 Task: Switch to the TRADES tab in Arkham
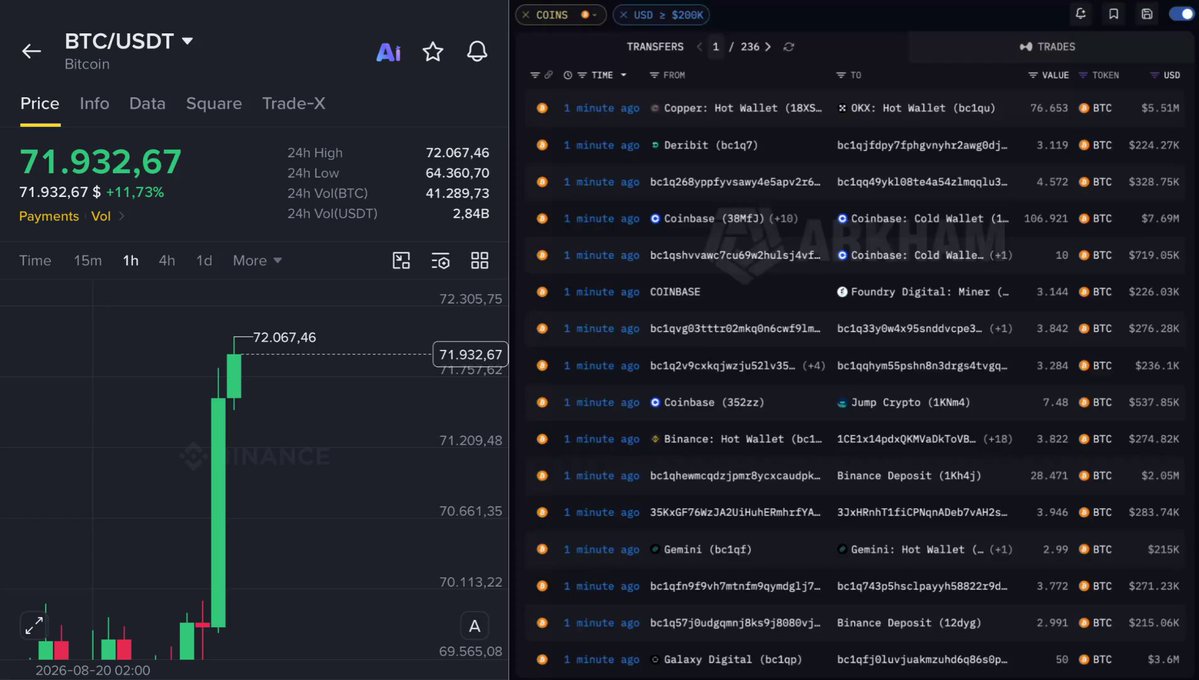coord(1048,47)
